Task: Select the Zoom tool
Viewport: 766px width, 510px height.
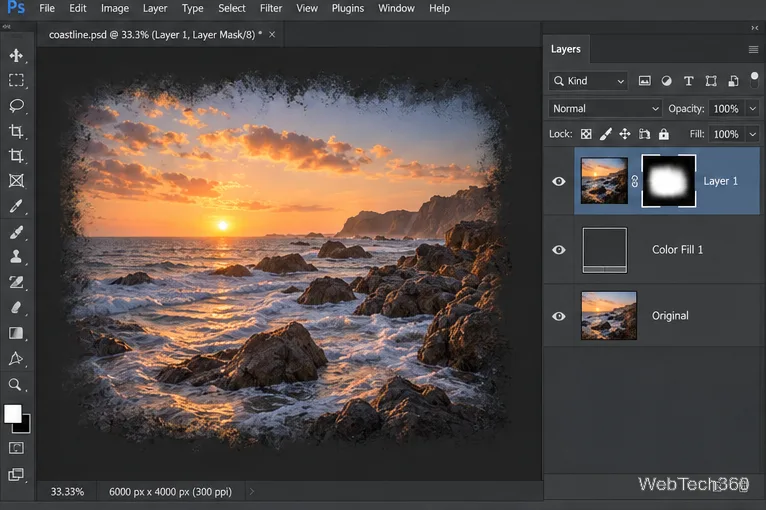Action: pyautogui.click(x=15, y=384)
